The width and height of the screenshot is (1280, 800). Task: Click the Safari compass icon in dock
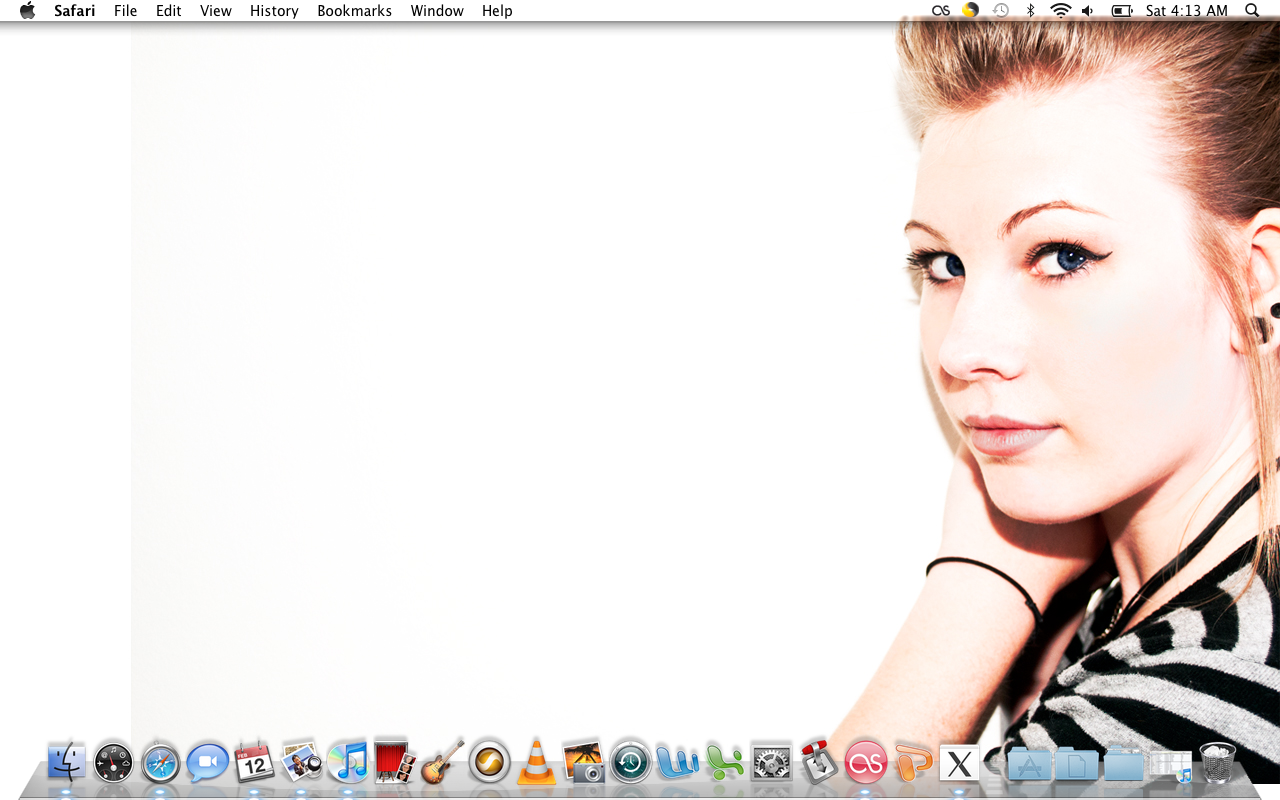[x=160, y=764]
